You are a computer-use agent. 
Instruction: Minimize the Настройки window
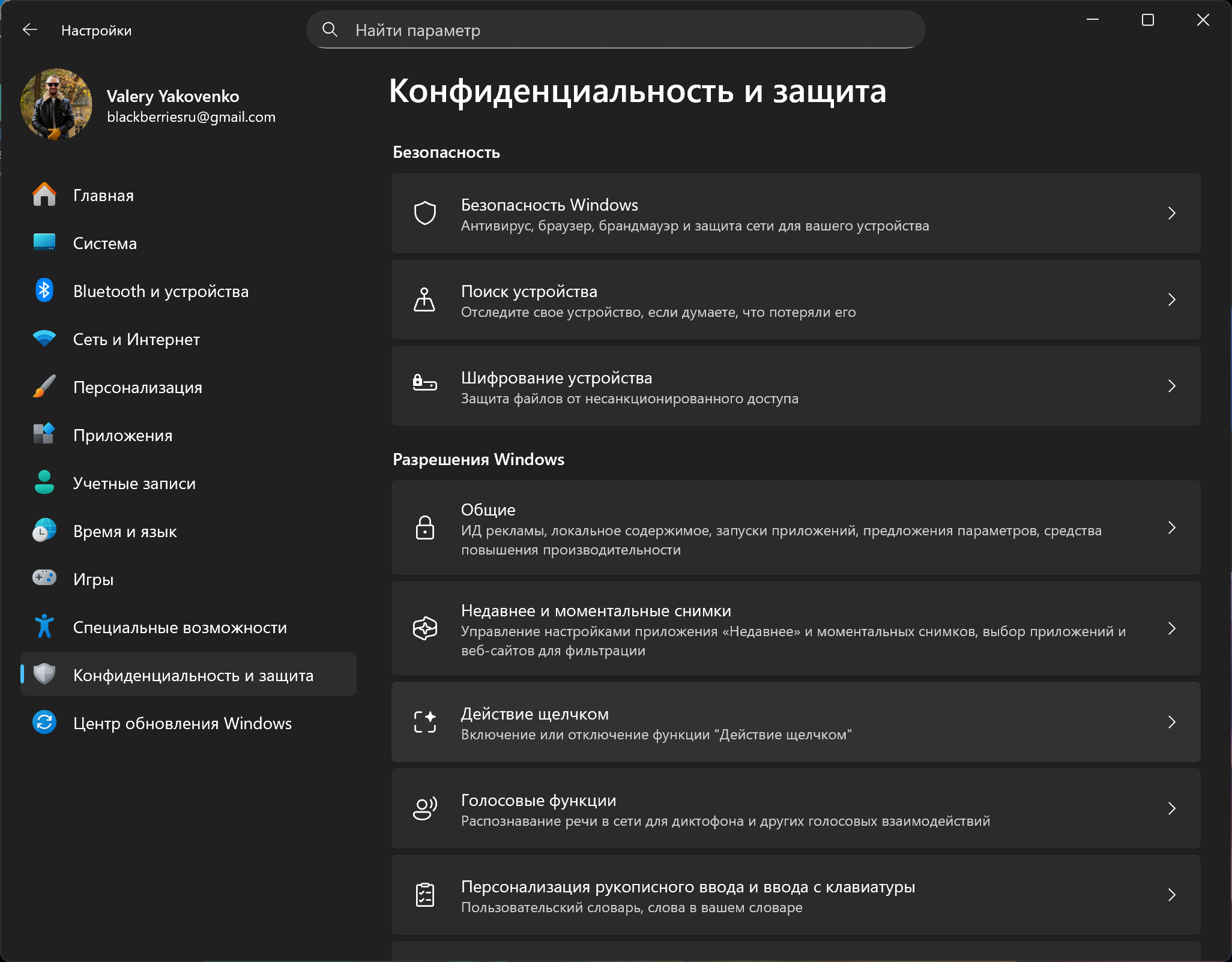click(x=1093, y=20)
